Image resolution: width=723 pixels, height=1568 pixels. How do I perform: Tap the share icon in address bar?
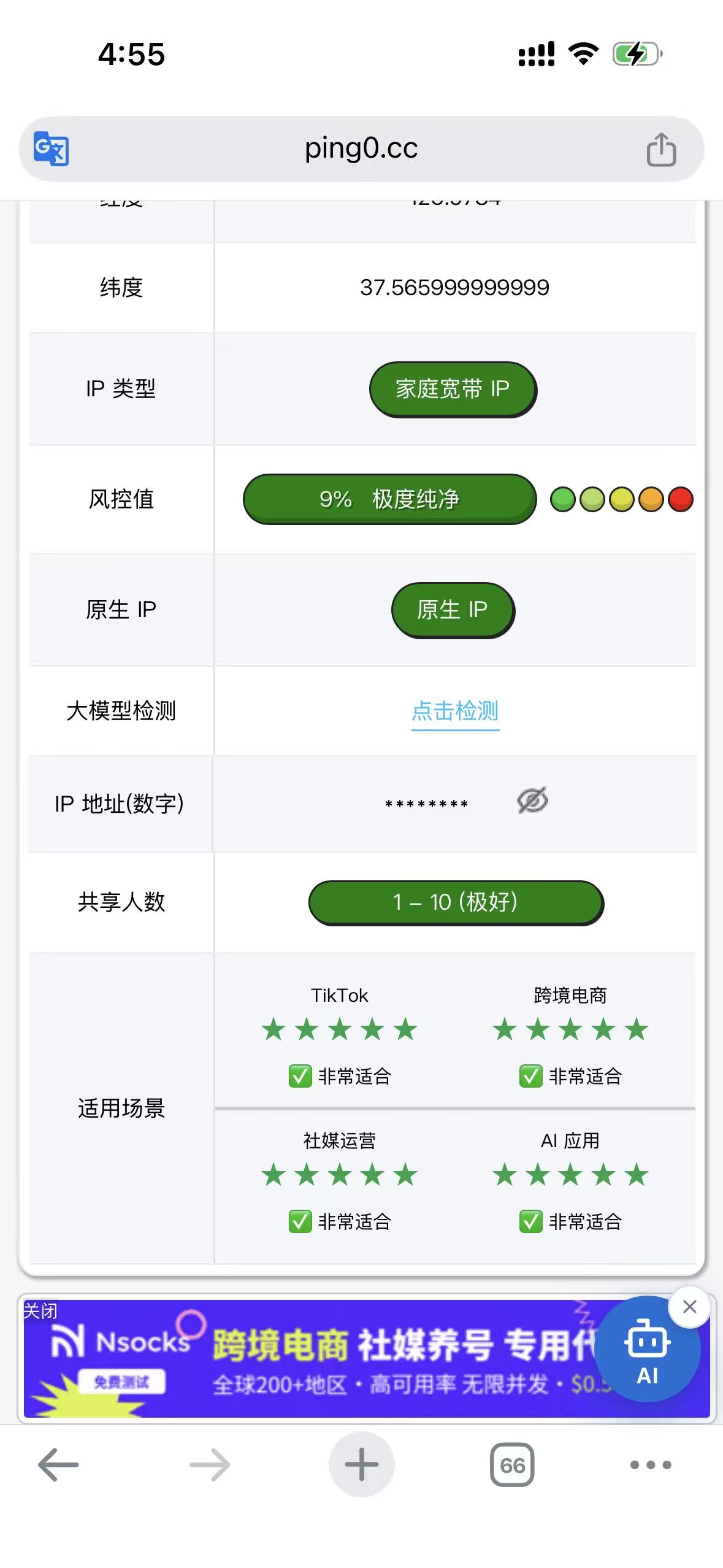click(x=661, y=149)
